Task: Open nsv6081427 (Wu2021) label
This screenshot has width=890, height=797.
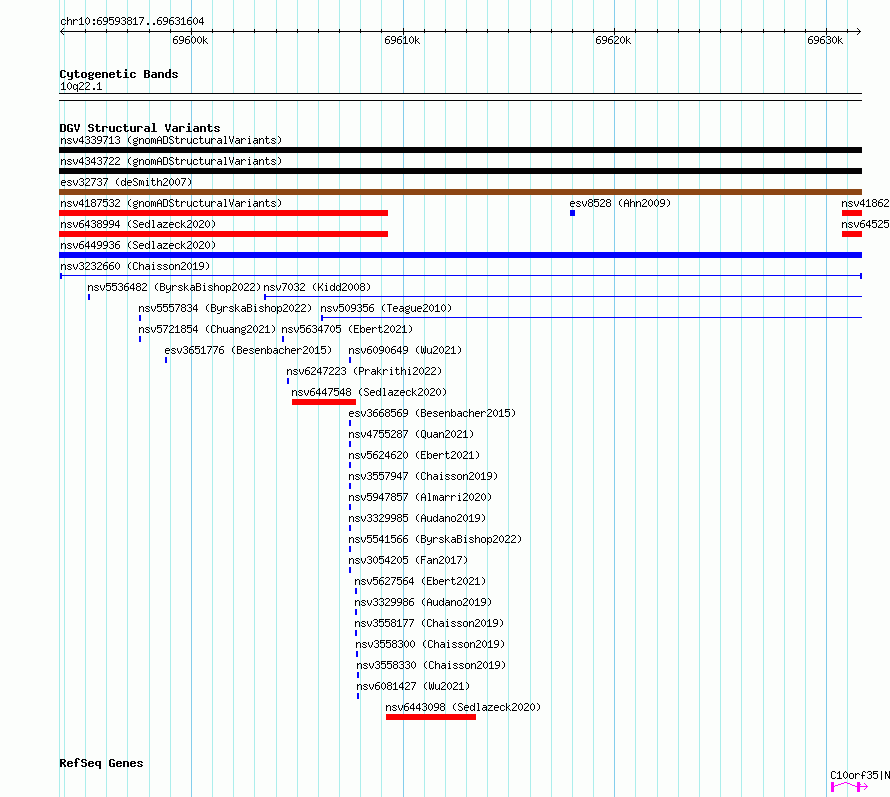Action: (x=413, y=686)
